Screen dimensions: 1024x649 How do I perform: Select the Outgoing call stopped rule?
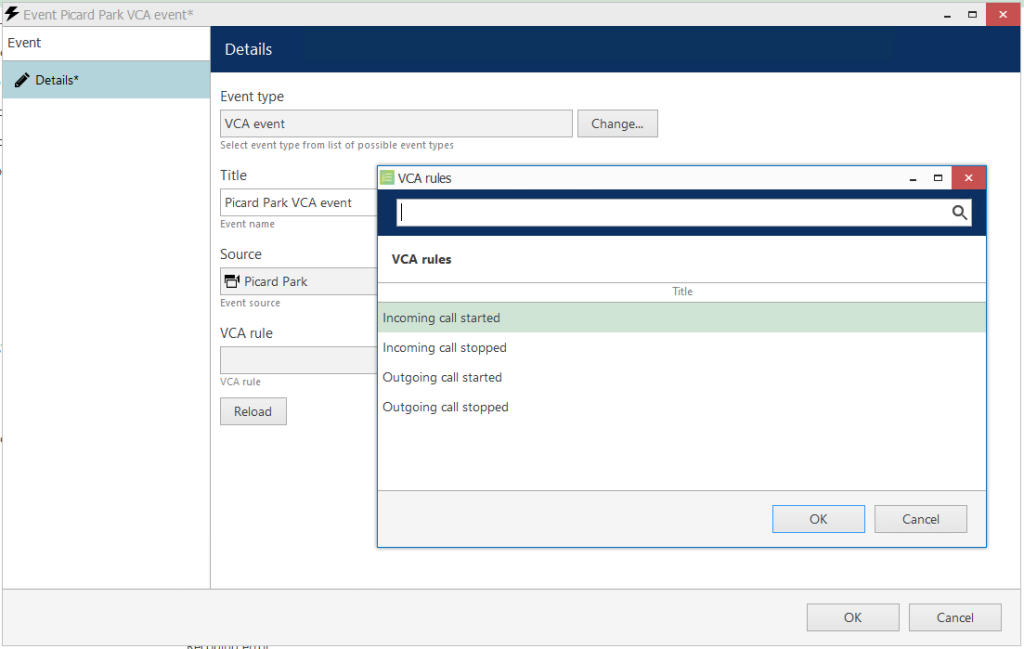coord(682,407)
